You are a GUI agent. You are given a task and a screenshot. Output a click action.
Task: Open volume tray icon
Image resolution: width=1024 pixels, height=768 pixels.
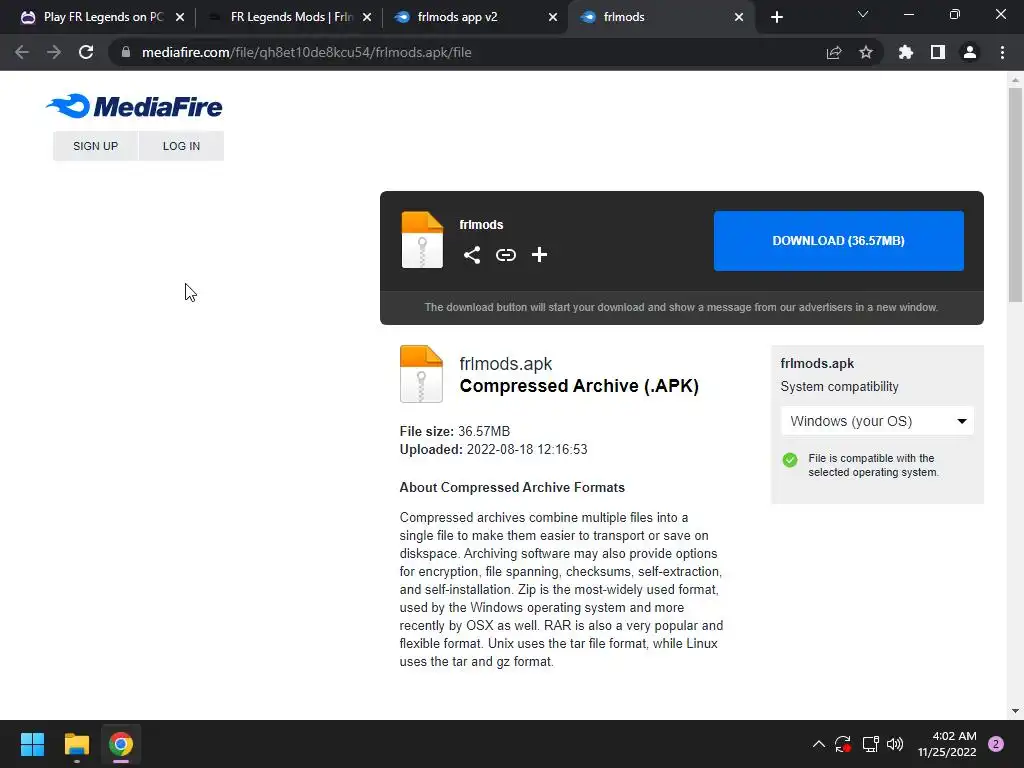pos(895,744)
